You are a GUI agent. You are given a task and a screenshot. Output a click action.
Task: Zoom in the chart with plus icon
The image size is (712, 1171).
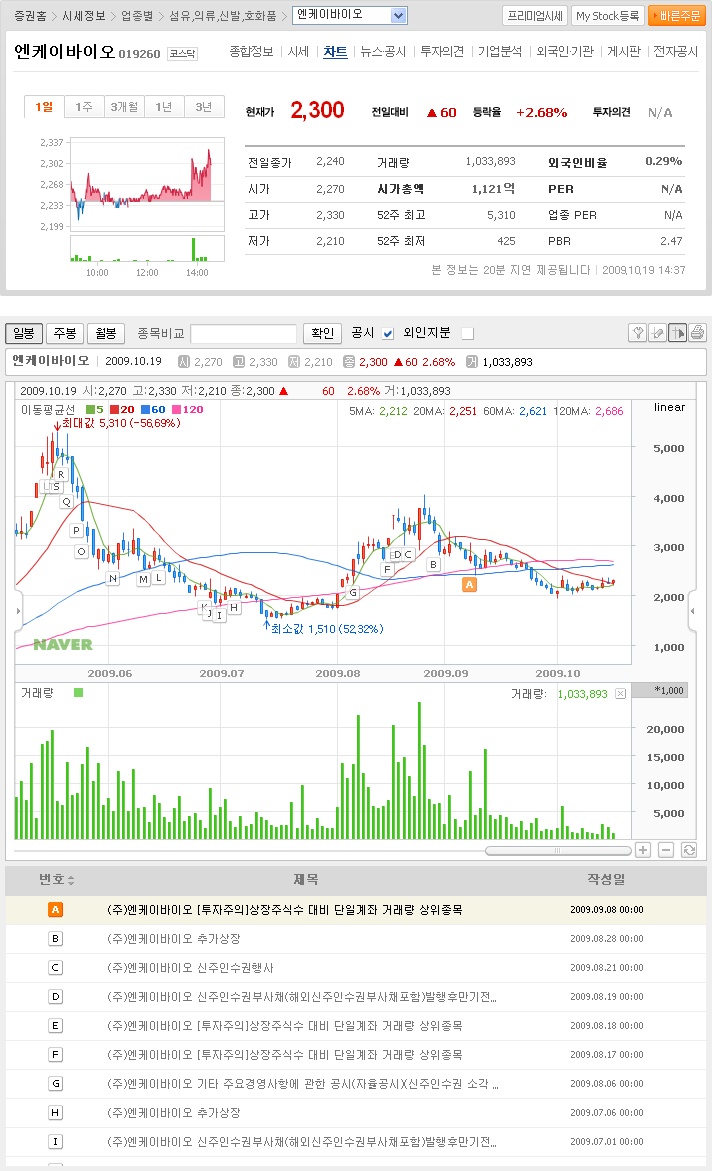tap(643, 850)
